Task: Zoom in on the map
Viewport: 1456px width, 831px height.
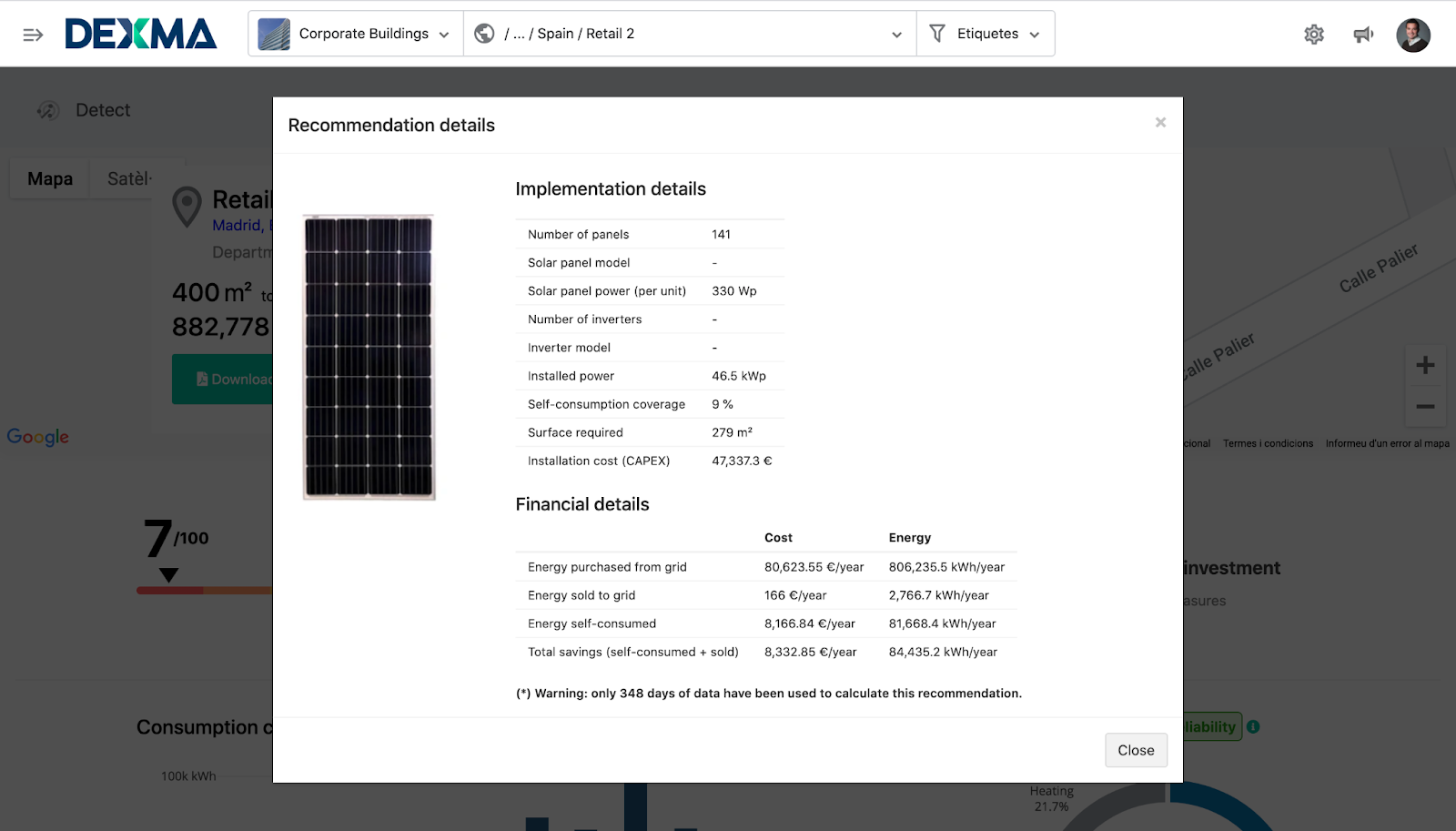Action: pyautogui.click(x=1425, y=365)
